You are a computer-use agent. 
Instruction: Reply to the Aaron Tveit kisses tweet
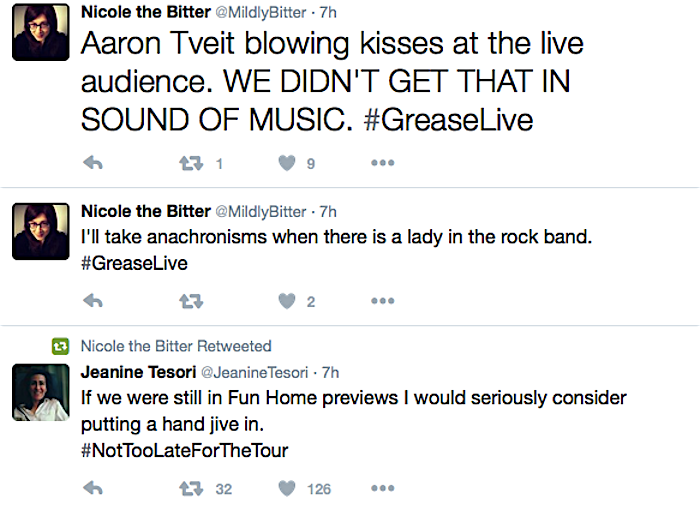click(x=92, y=163)
